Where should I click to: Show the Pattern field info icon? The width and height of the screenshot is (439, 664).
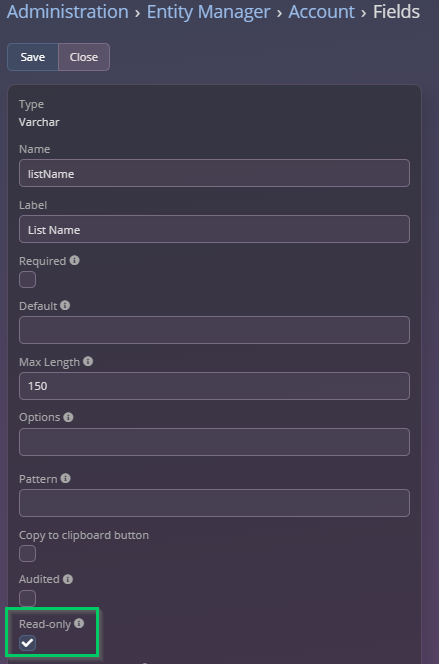click(65, 479)
